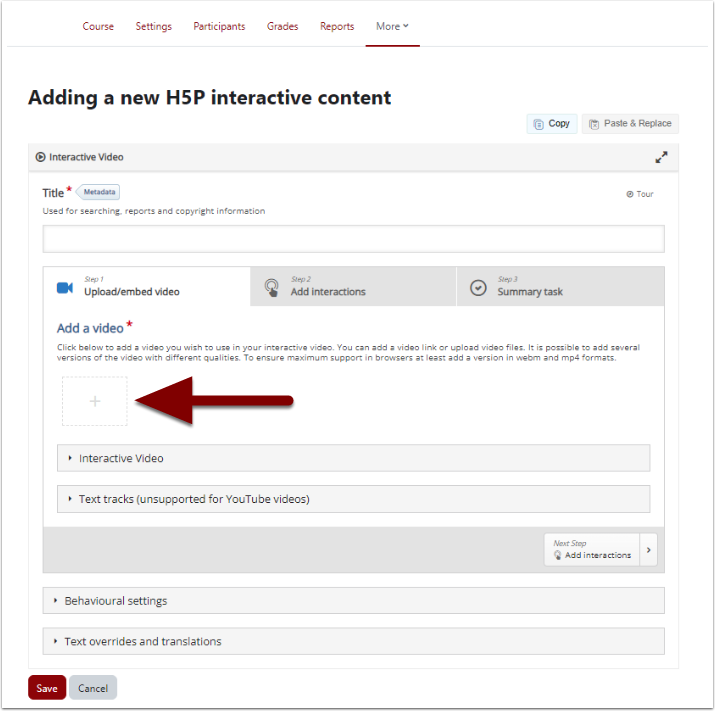Start the Tour guide
The image size is (715, 711).
[x=640, y=194]
